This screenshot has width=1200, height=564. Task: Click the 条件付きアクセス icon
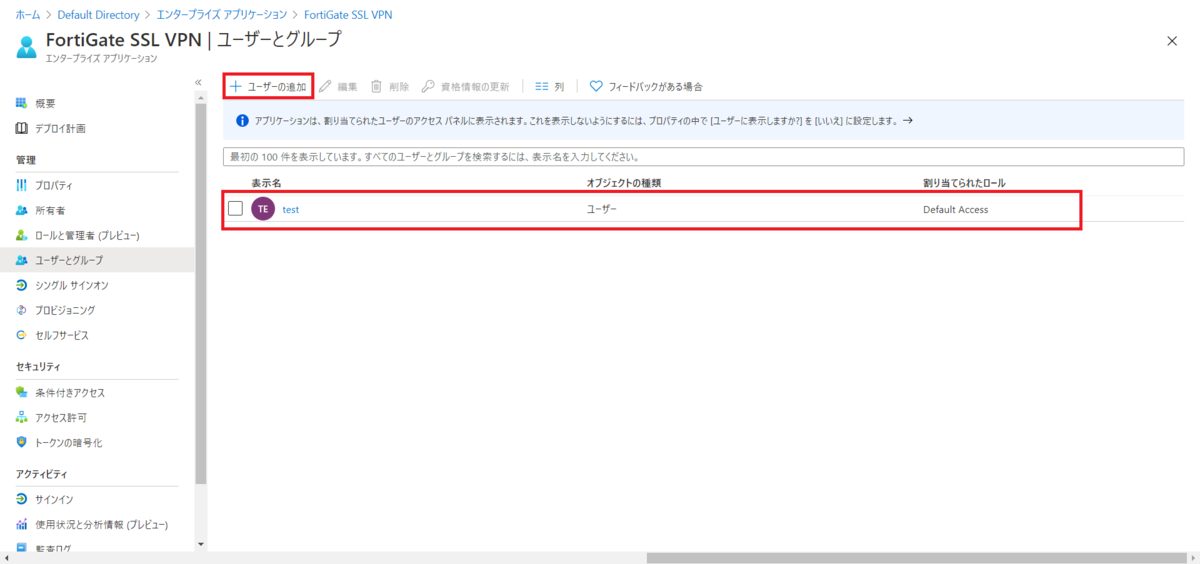click(x=22, y=393)
